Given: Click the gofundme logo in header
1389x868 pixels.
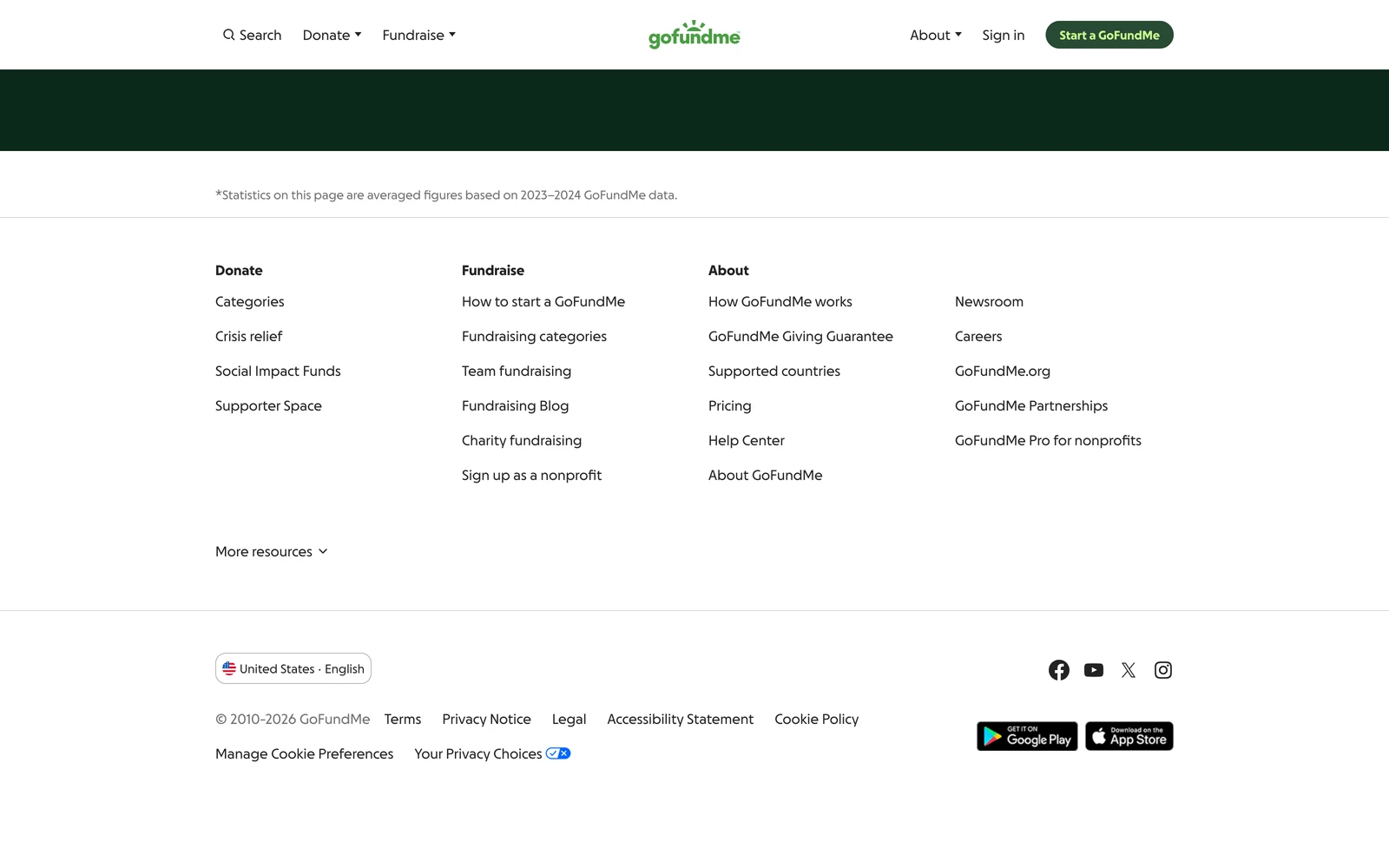Looking at the screenshot, I should [x=694, y=35].
